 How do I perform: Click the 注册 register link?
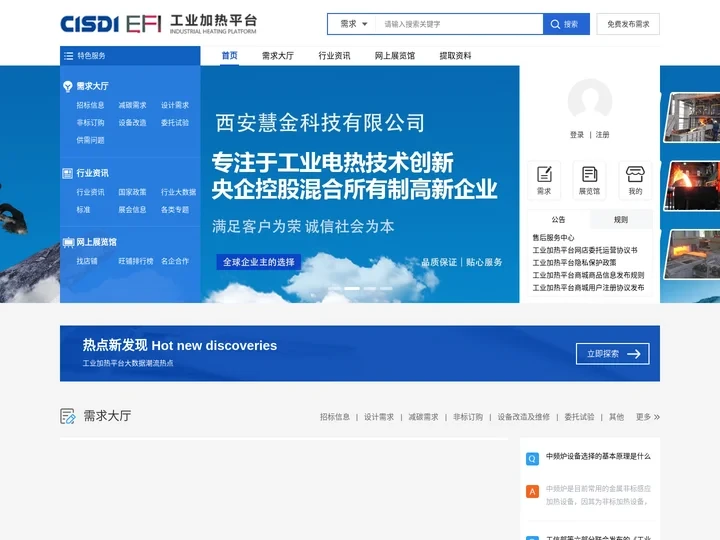click(602, 135)
